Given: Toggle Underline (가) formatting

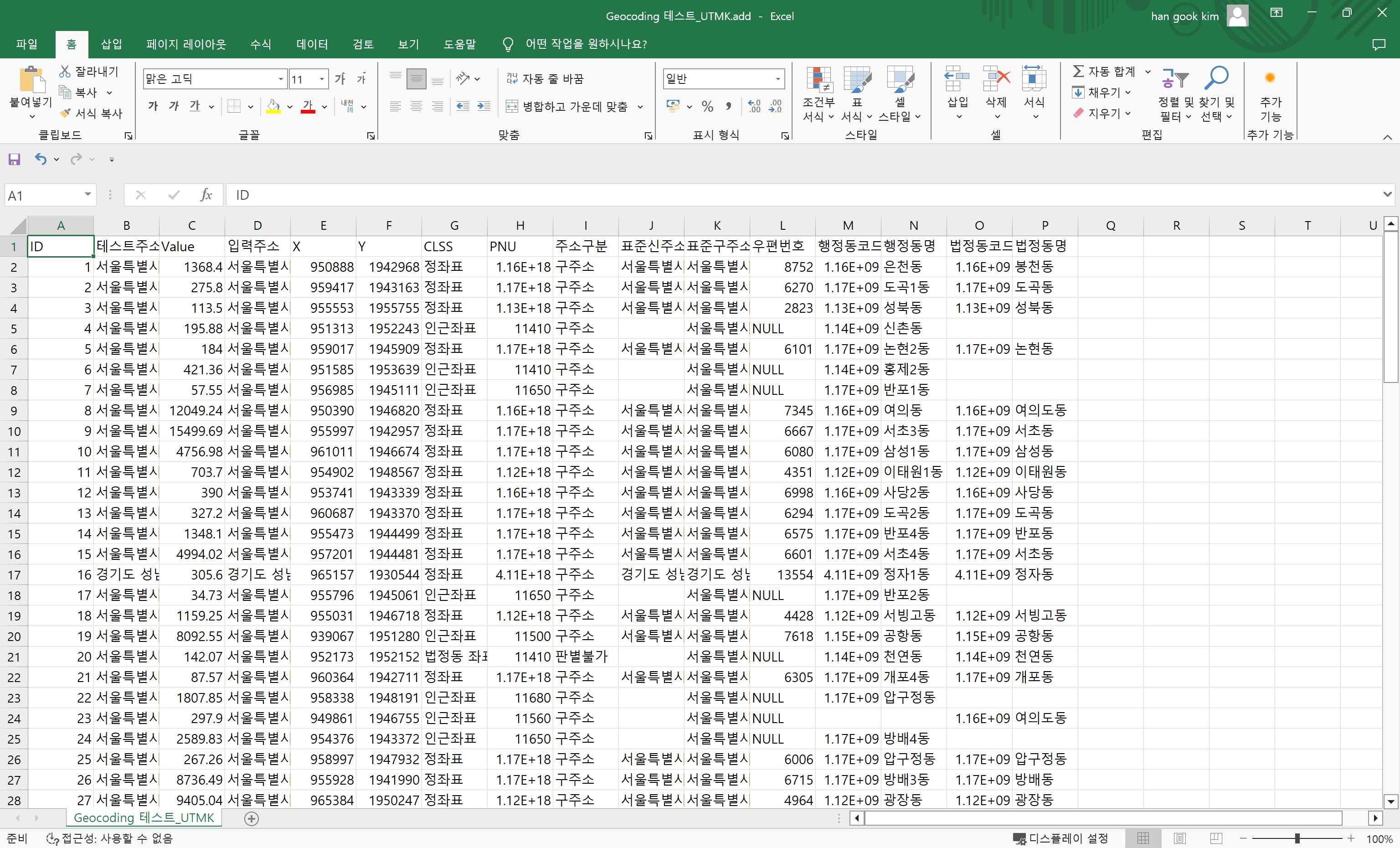Looking at the screenshot, I should pyautogui.click(x=195, y=106).
